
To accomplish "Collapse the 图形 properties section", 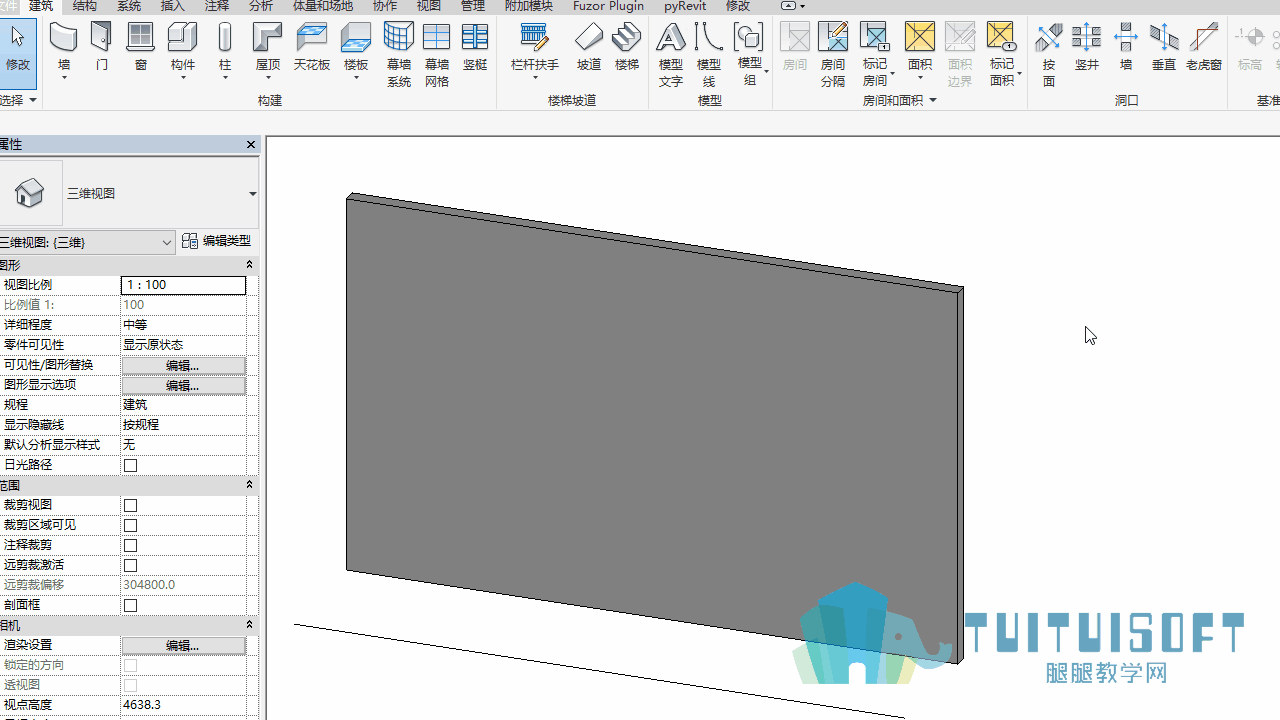I will click(249, 265).
